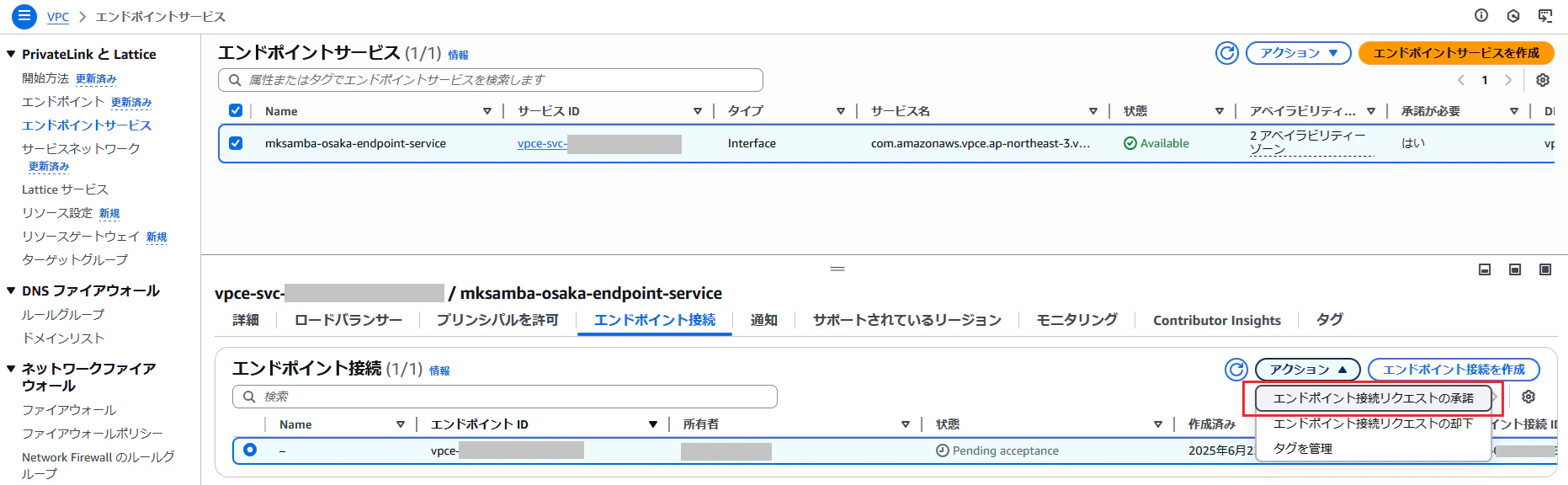Choose エンドポイント接続リクエストの却下 menu item
Screen dimensions: 1568x485
coord(1374,424)
